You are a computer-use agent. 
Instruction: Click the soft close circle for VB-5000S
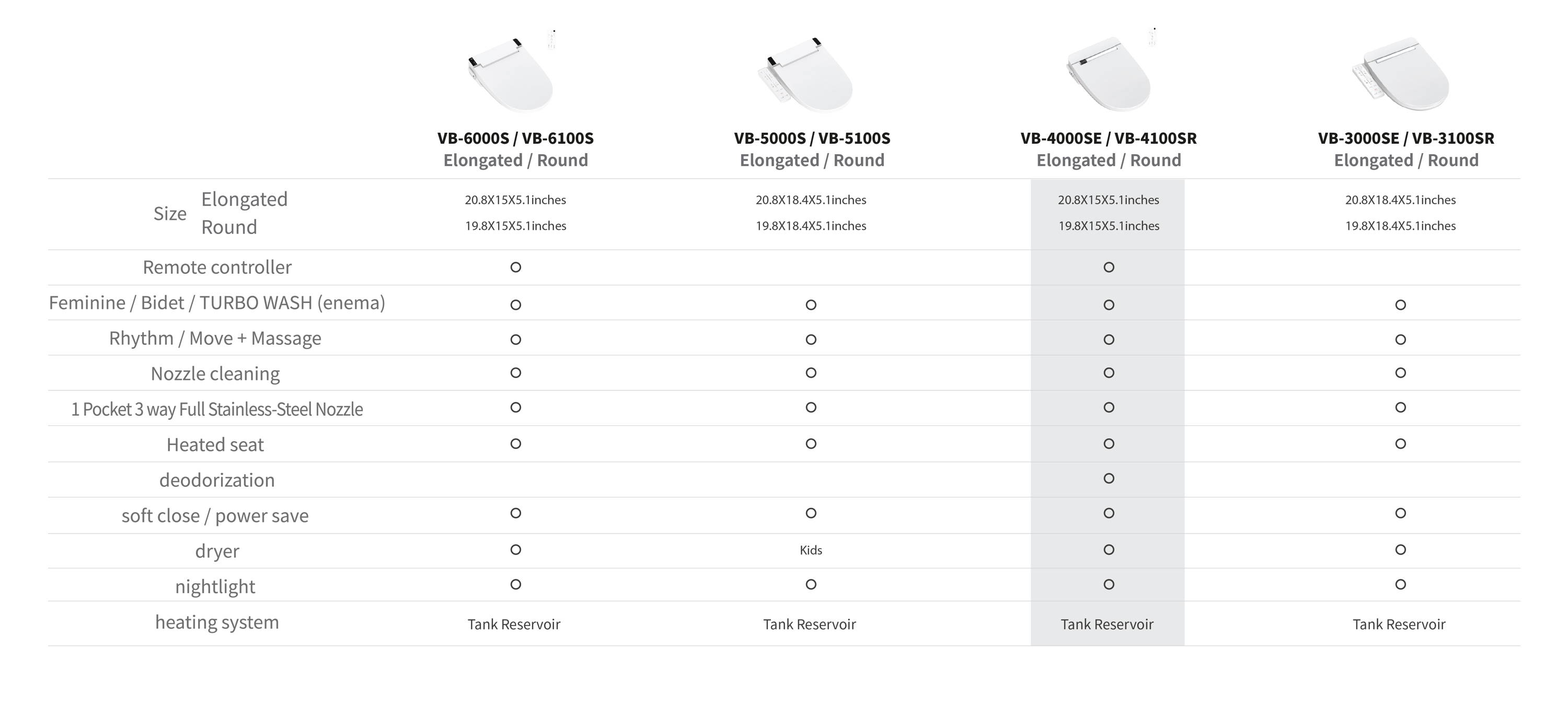pyautogui.click(x=811, y=513)
